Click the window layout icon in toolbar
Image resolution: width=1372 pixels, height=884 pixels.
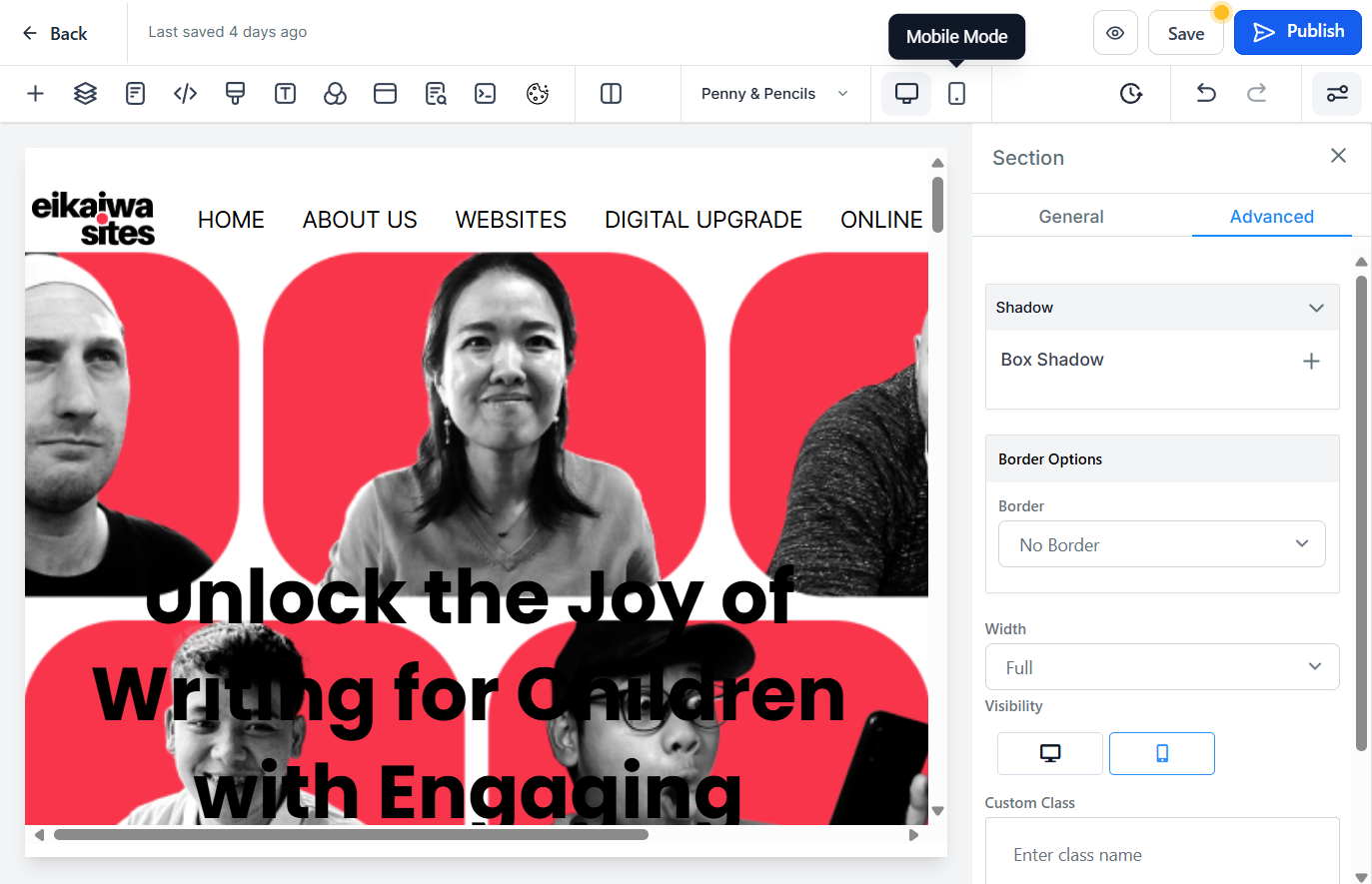[x=385, y=94]
